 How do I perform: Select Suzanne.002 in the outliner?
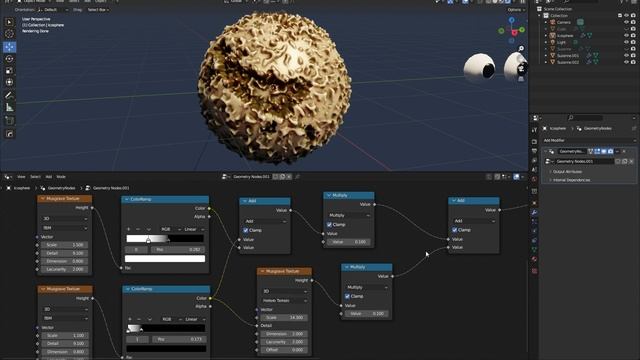pyautogui.click(x=568, y=62)
